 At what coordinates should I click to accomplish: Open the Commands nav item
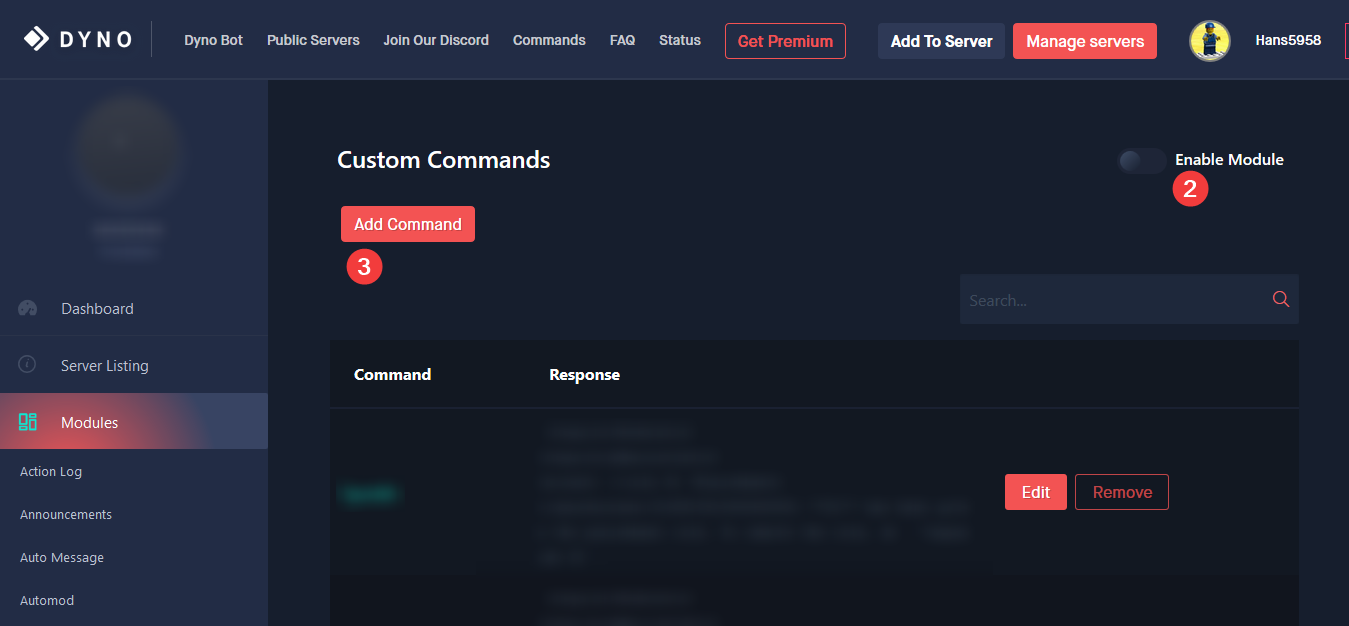[x=549, y=40]
